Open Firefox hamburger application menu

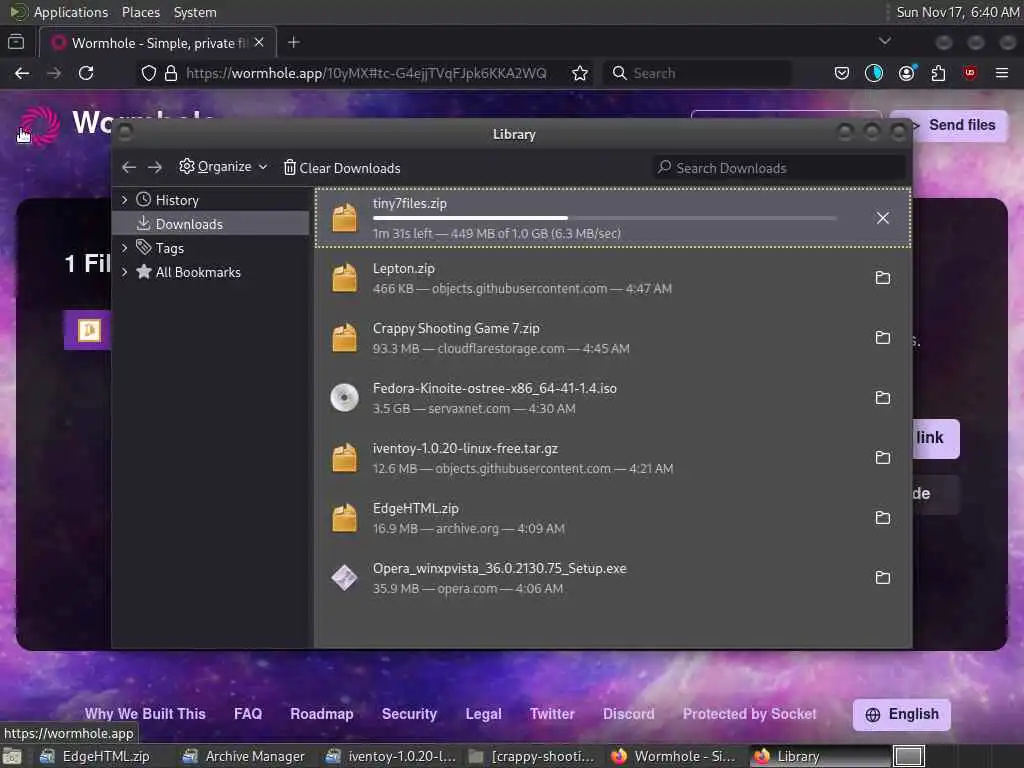click(1002, 73)
